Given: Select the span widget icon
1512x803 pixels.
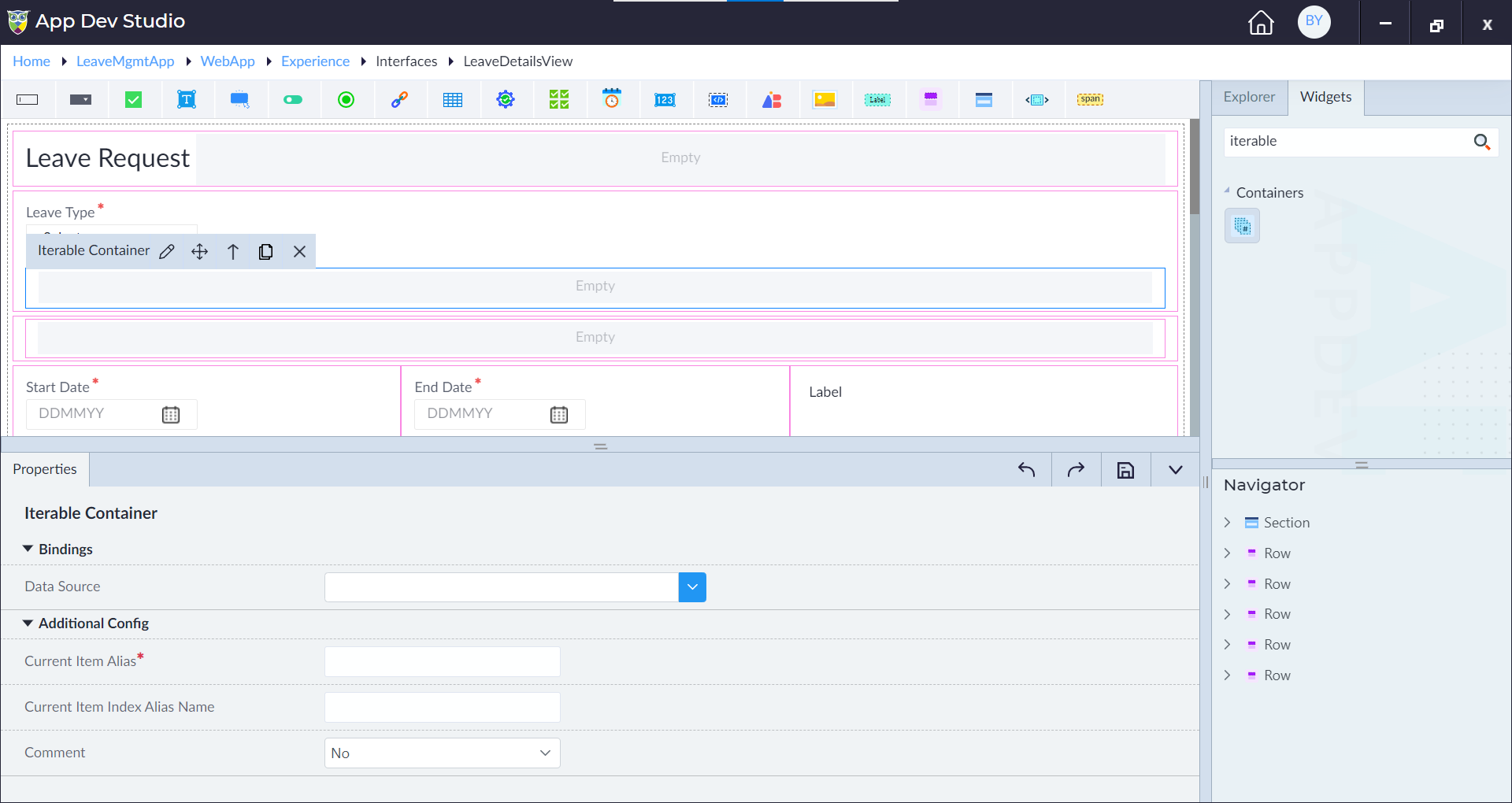Looking at the screenshot, I should point(1091,100).
